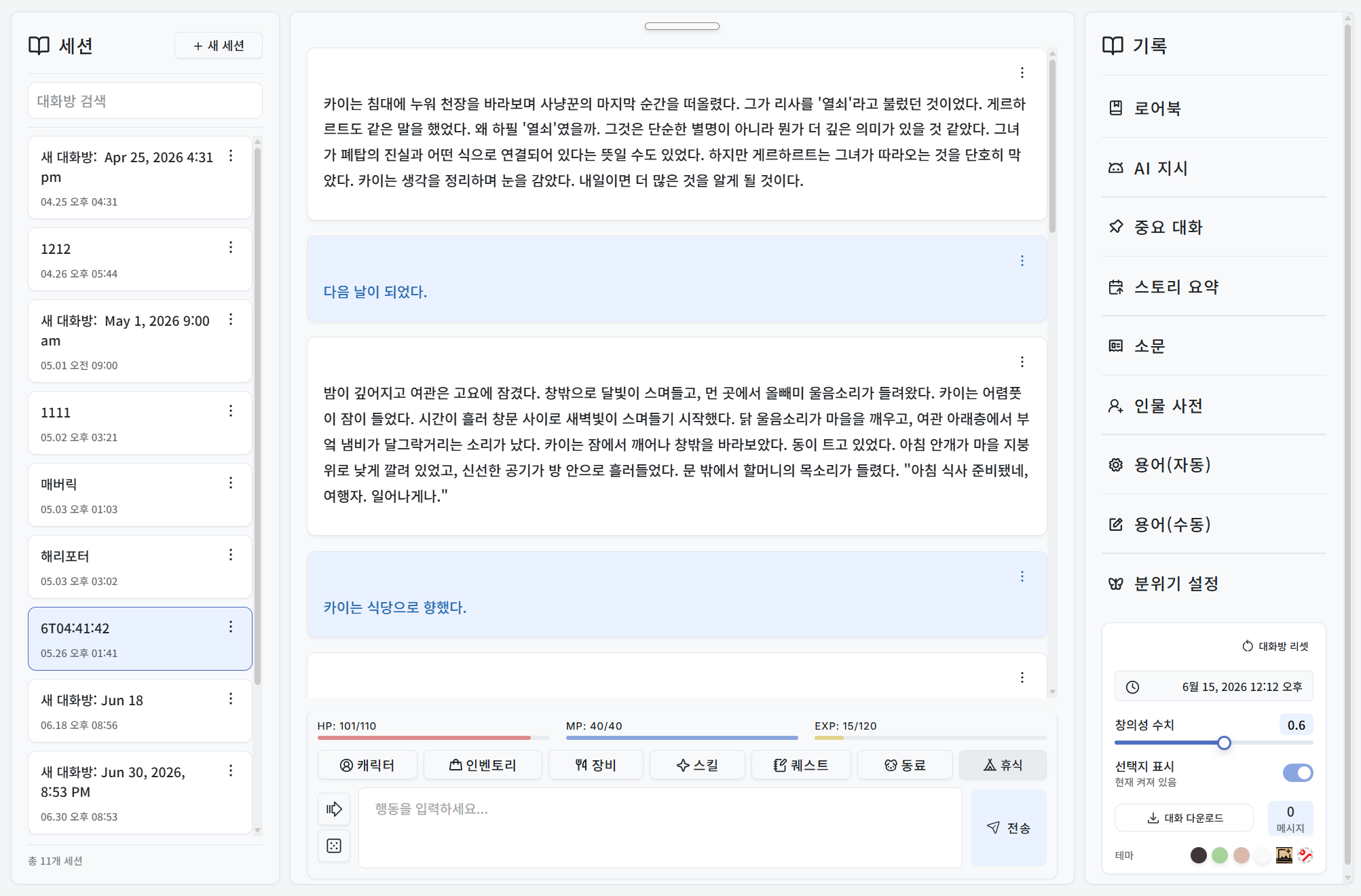
Task: Open options for the May 1 session
Action: (x=231, y=320)
